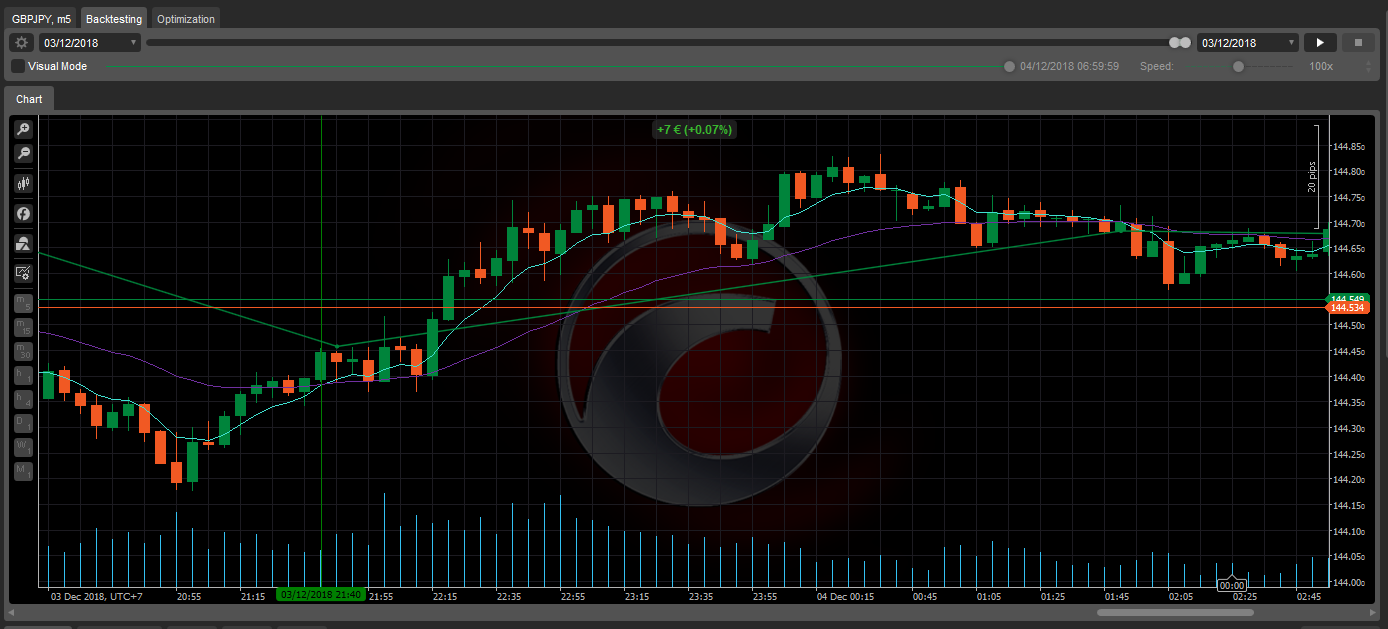Image resolution: width=1388 pixels, height=629 pixels.
Task: Switch the chart to the h1 timeframe
Action: click(22, 374)
